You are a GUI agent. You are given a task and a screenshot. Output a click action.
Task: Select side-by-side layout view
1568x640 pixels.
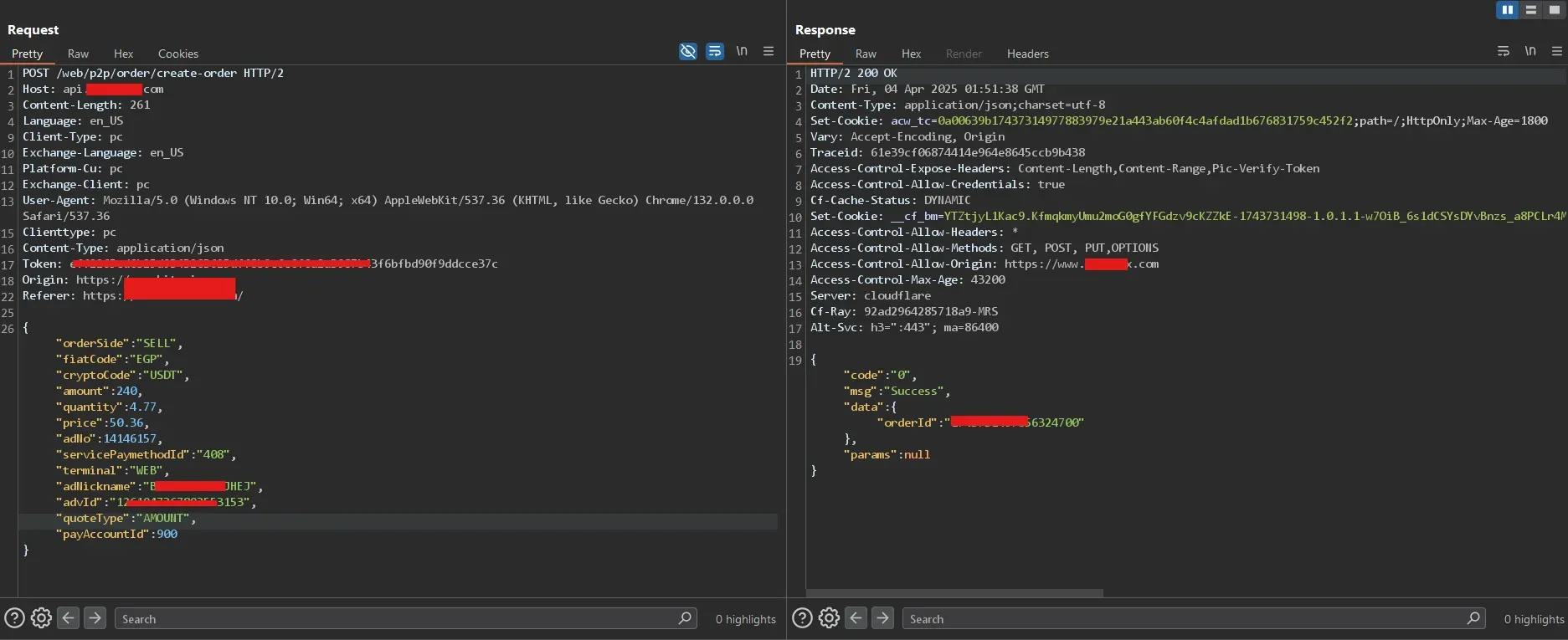click(1508, 10)
